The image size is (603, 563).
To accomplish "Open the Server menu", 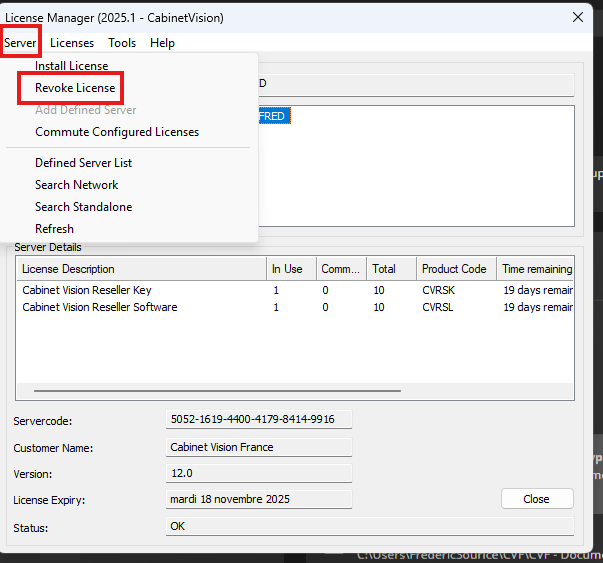I will (20, 43).
